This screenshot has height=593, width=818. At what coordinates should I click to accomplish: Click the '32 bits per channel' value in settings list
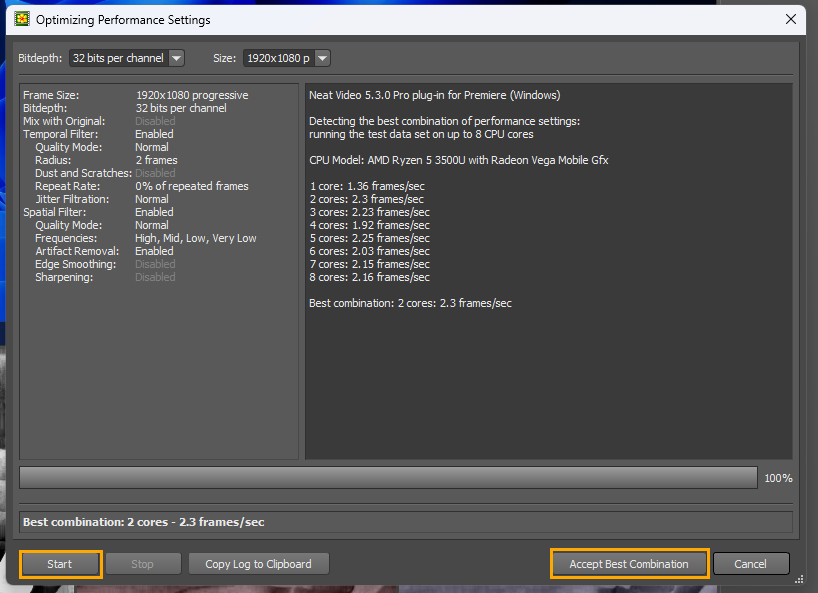181,108
